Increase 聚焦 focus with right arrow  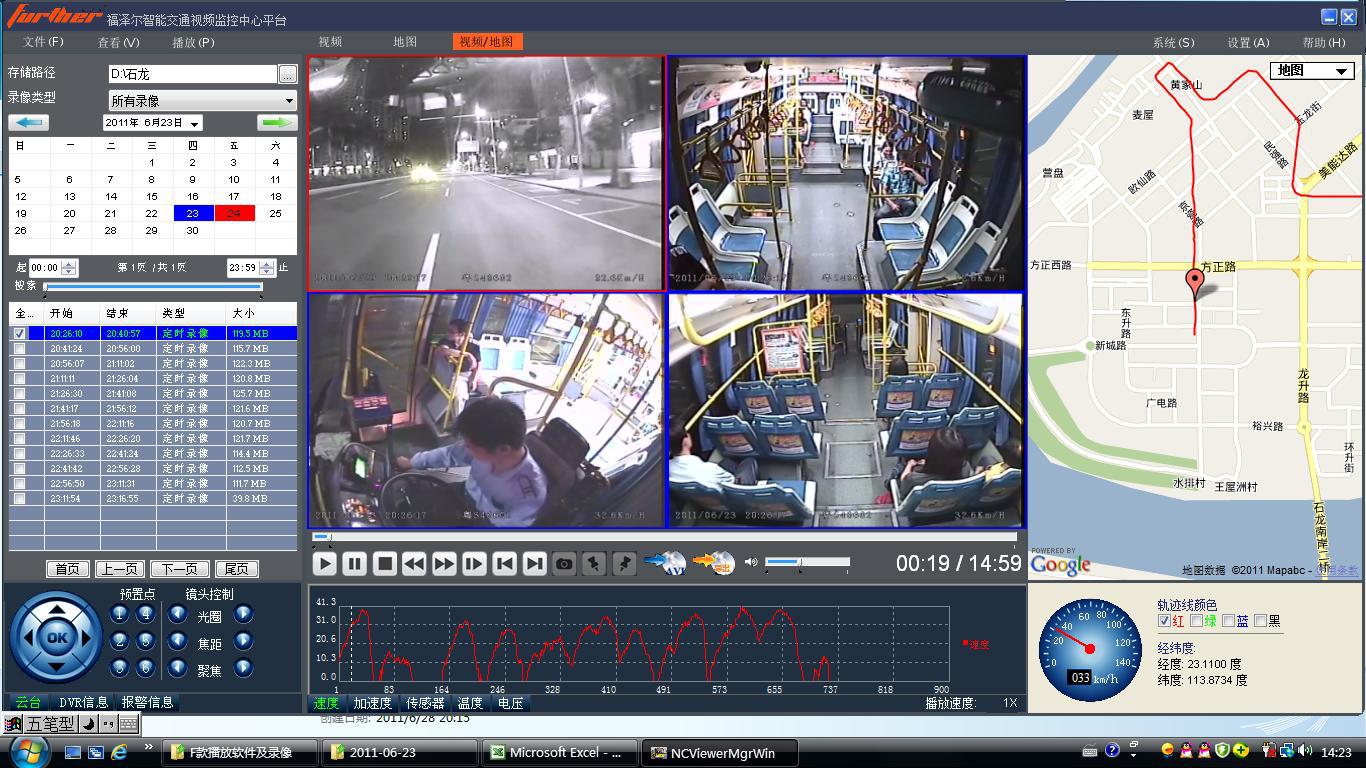point(243,668)
